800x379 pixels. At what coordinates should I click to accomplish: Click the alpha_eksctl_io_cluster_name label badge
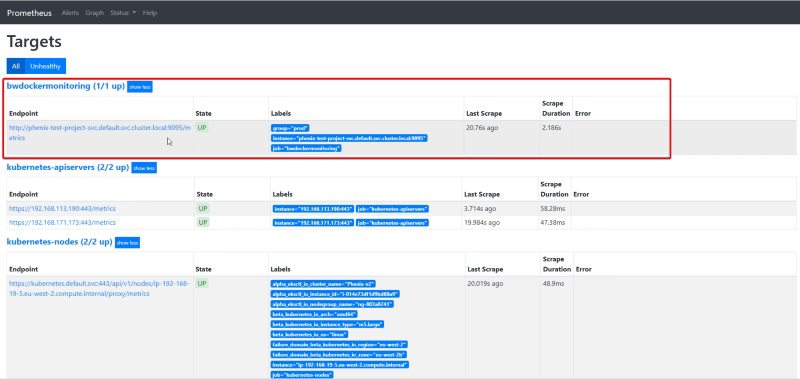coord(323,284)
